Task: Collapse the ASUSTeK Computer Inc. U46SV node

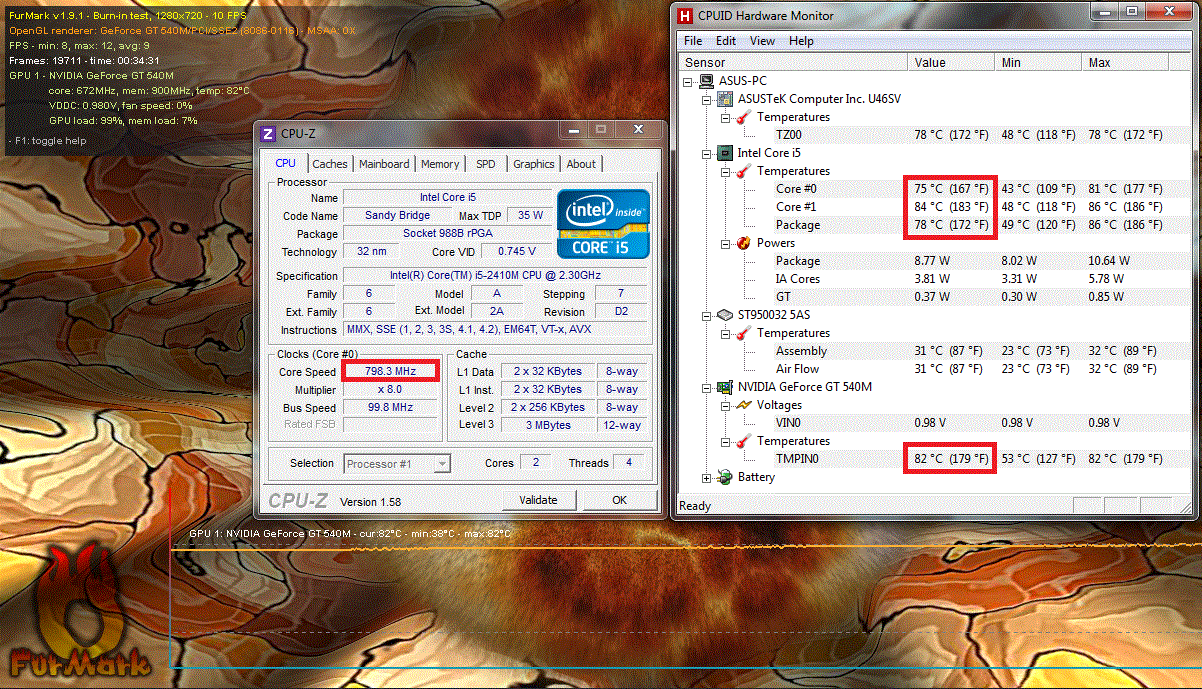Action: click(707, 99)
